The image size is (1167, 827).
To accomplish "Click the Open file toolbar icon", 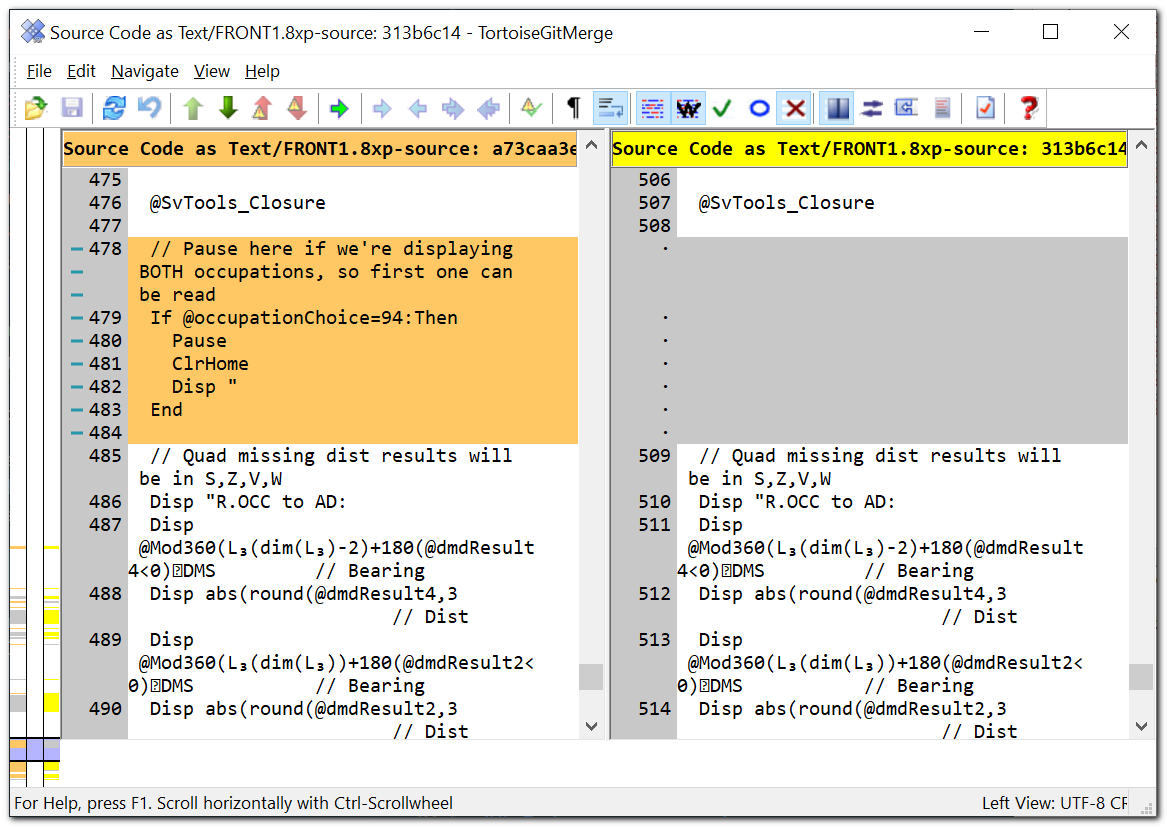I will [x=36, y=108].
